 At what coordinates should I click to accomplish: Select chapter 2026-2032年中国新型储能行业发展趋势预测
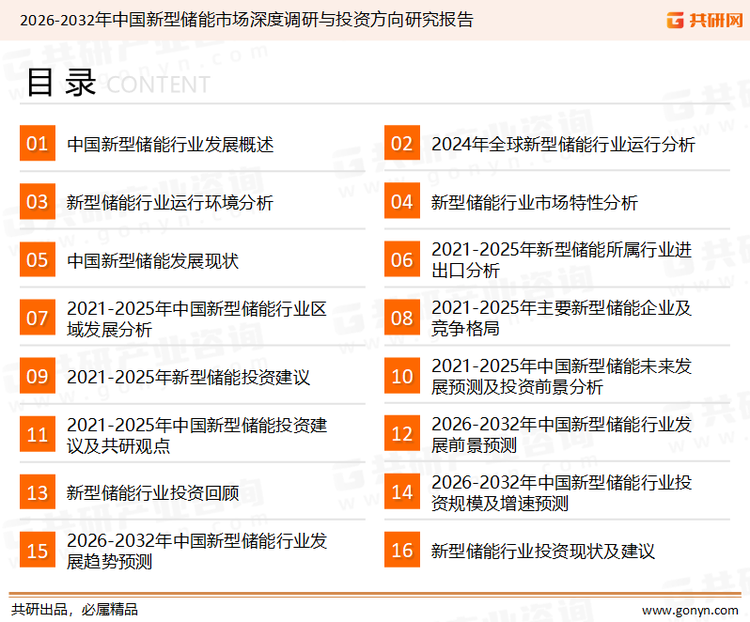[197, 551]
